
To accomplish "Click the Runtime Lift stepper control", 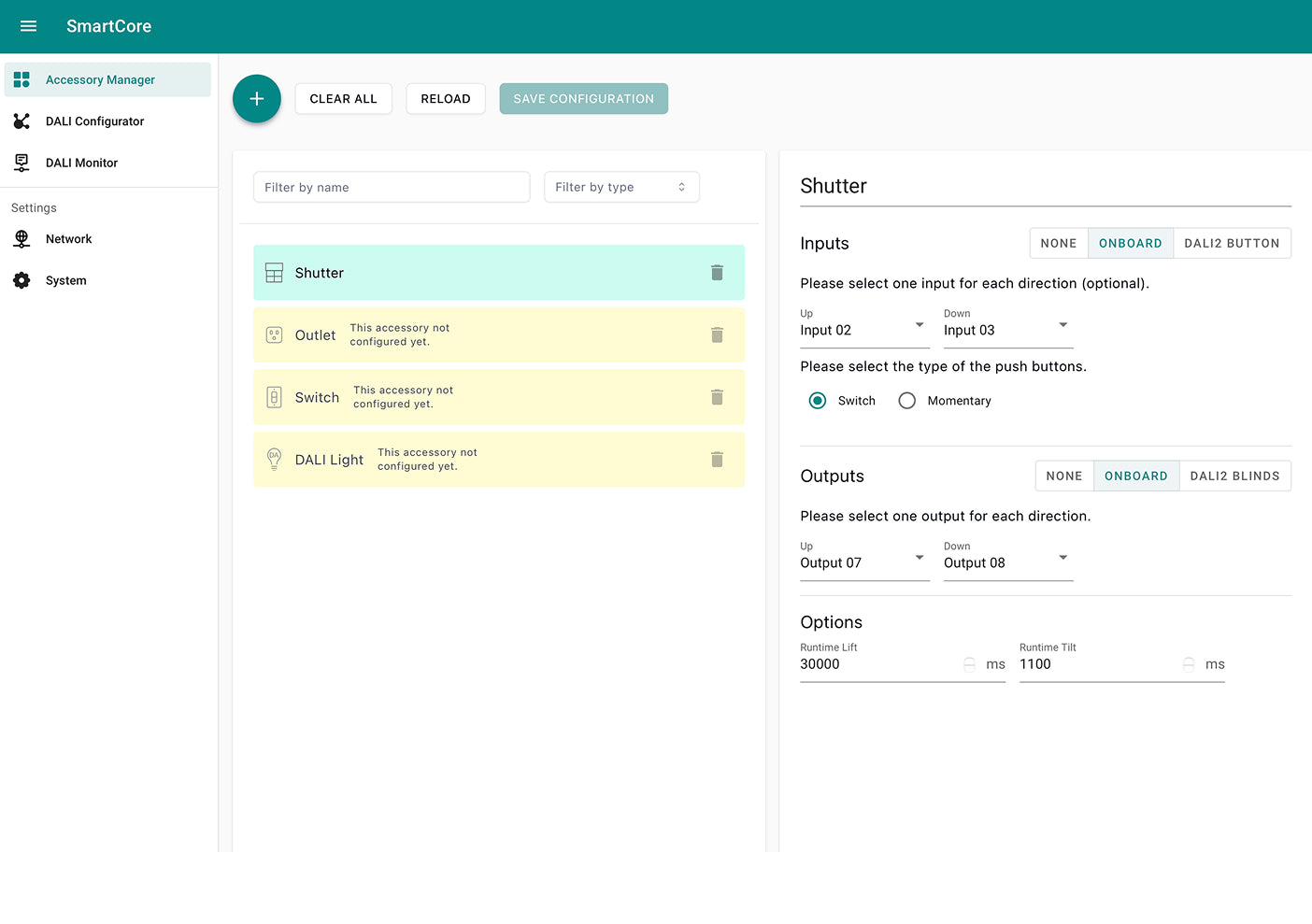I will (x=970, y=664).
